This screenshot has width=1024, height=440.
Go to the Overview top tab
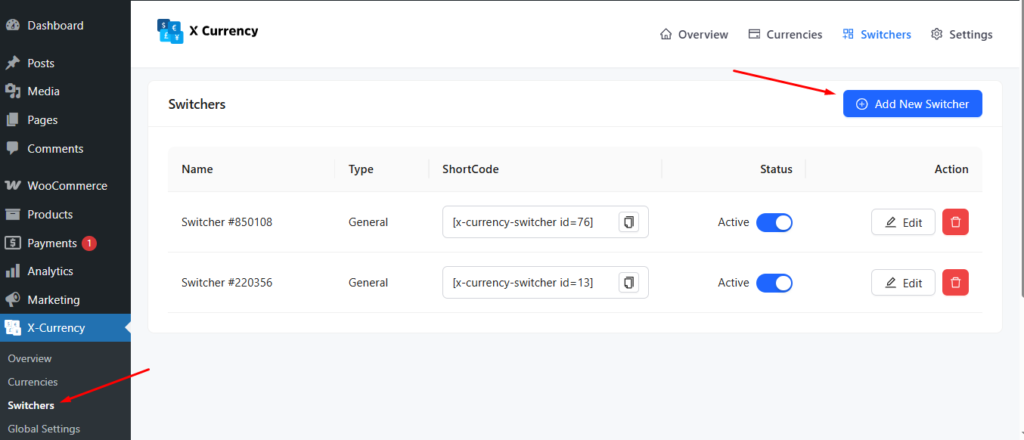tap(693, 34)
